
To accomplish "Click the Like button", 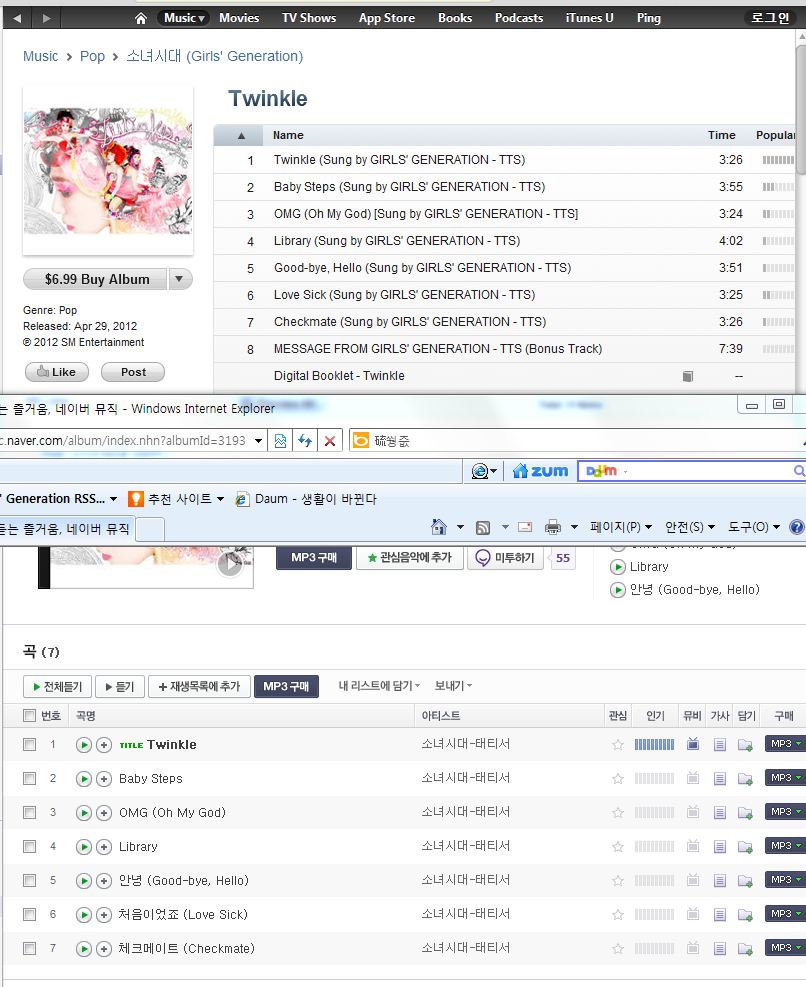I will click(x=57, y=372).
